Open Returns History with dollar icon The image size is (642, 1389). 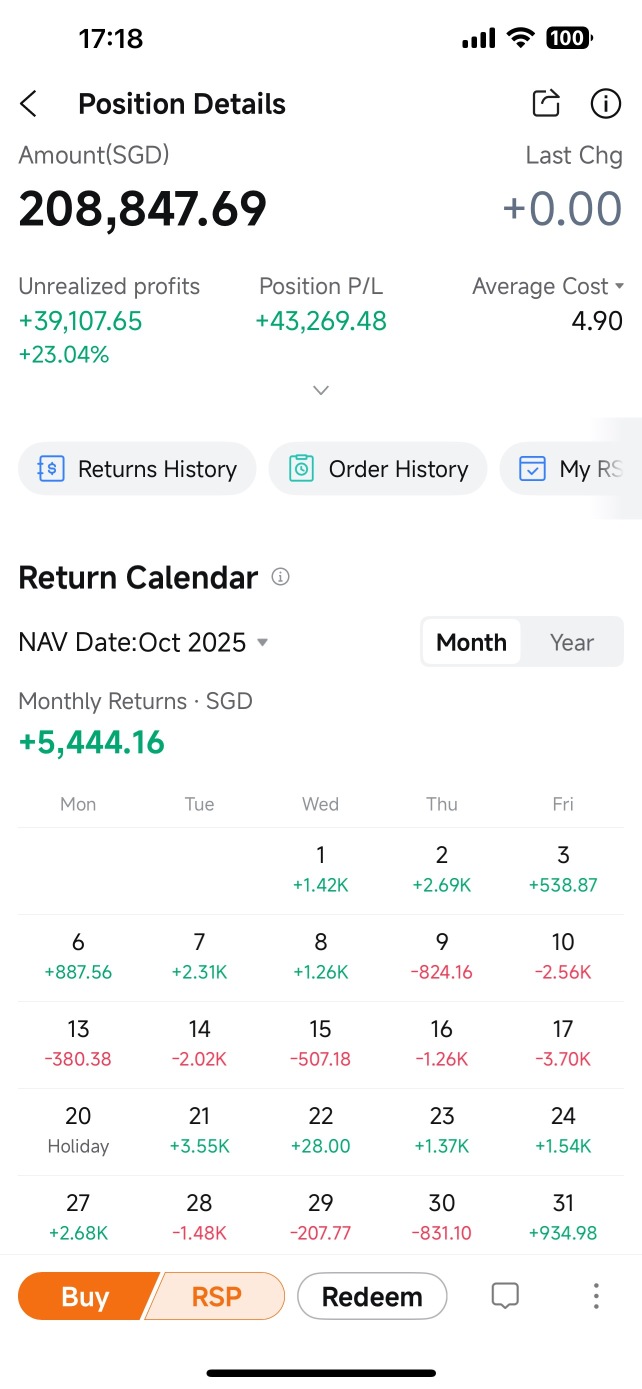point(137,469)
